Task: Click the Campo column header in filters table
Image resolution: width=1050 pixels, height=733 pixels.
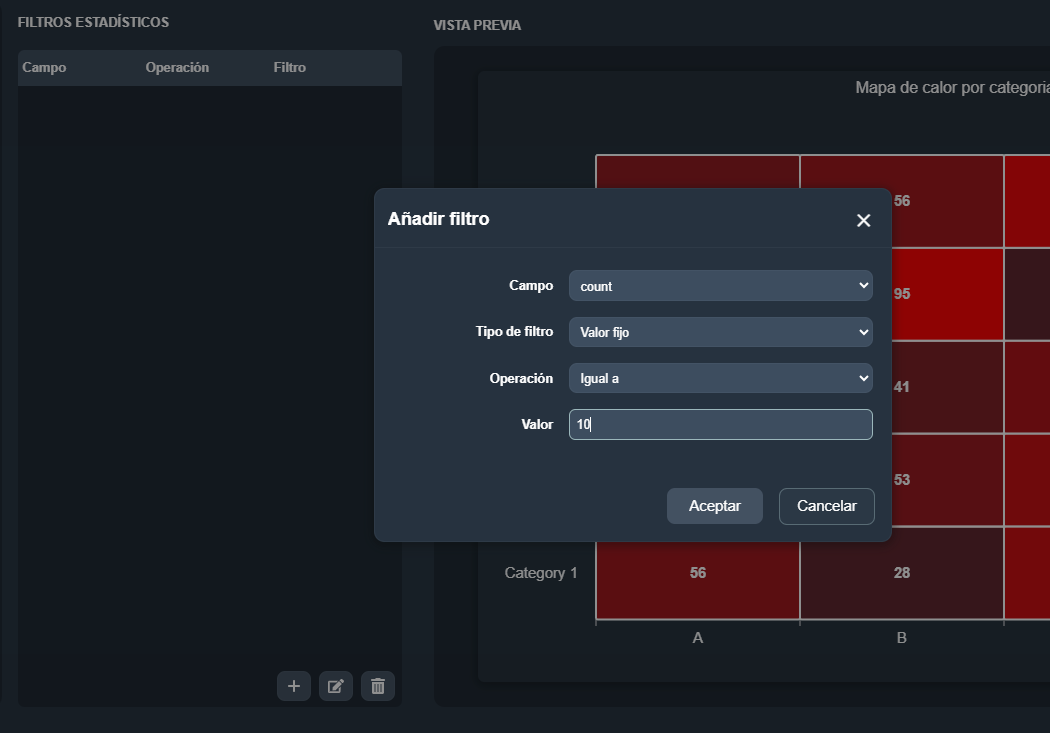Action: 44,68
